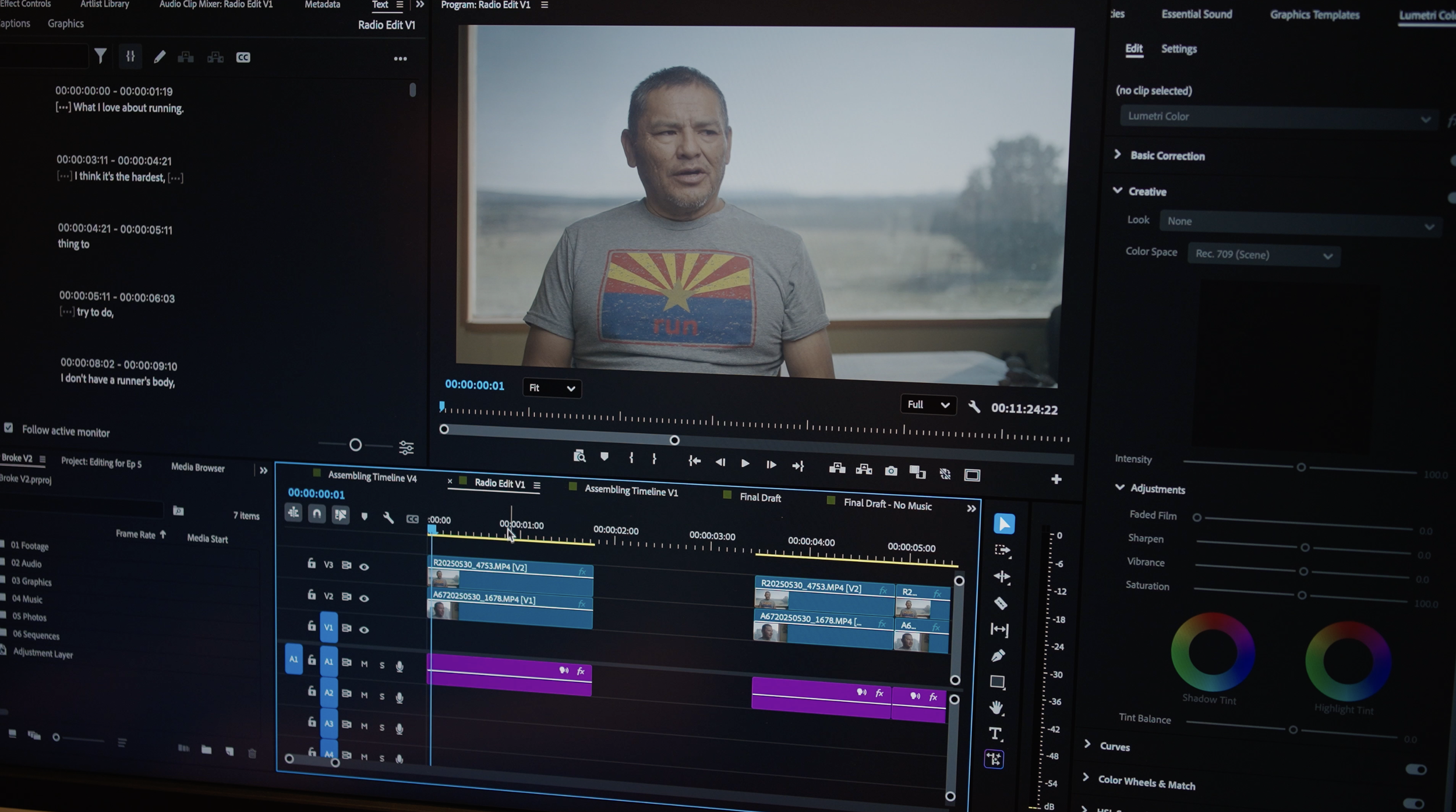Screen dimensions: 1456x812
Task: Open the Fit zoom dropdown in Program monitor
Action: (551, 388)
